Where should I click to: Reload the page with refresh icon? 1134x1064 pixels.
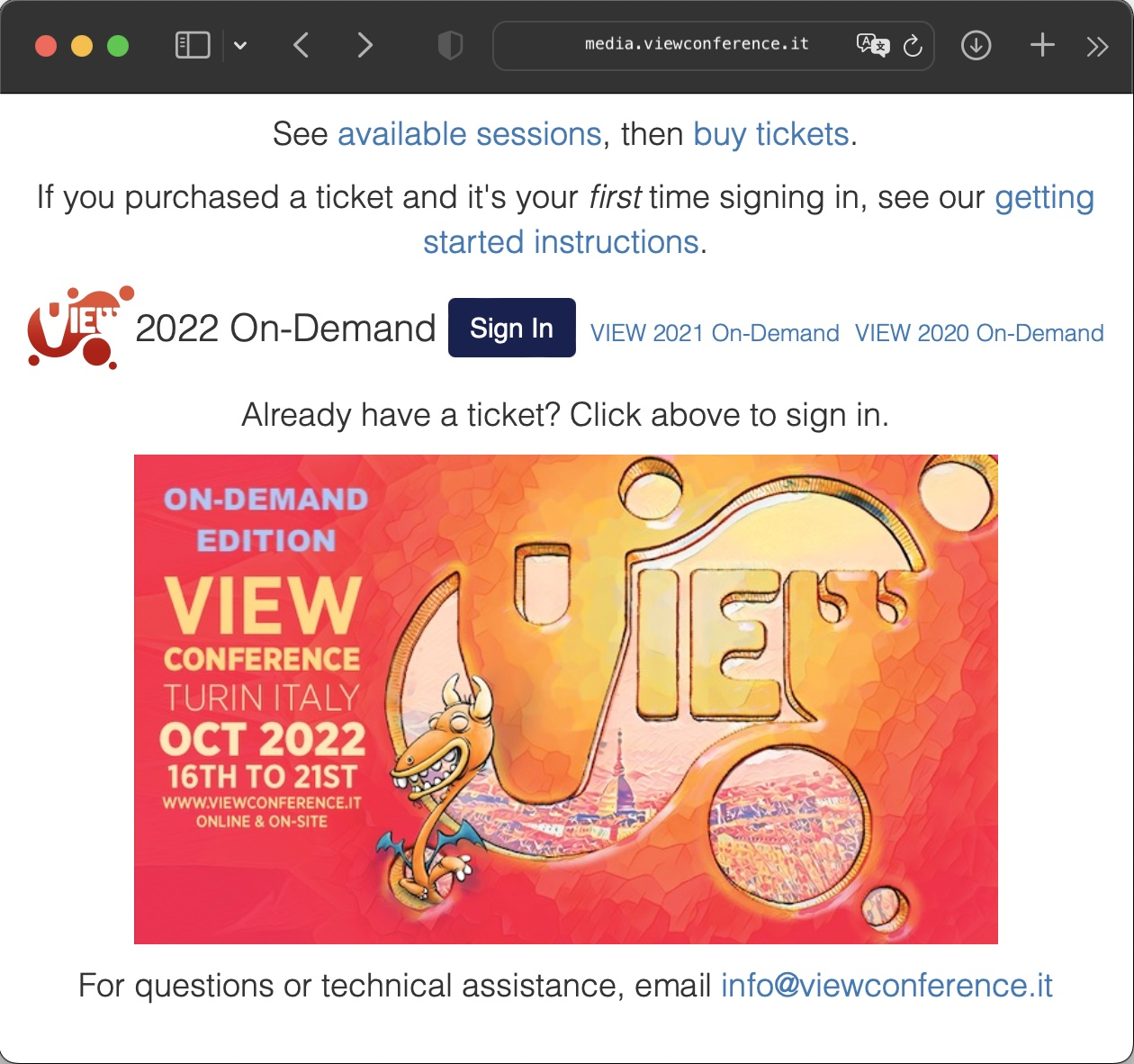[x=913, y=45]
